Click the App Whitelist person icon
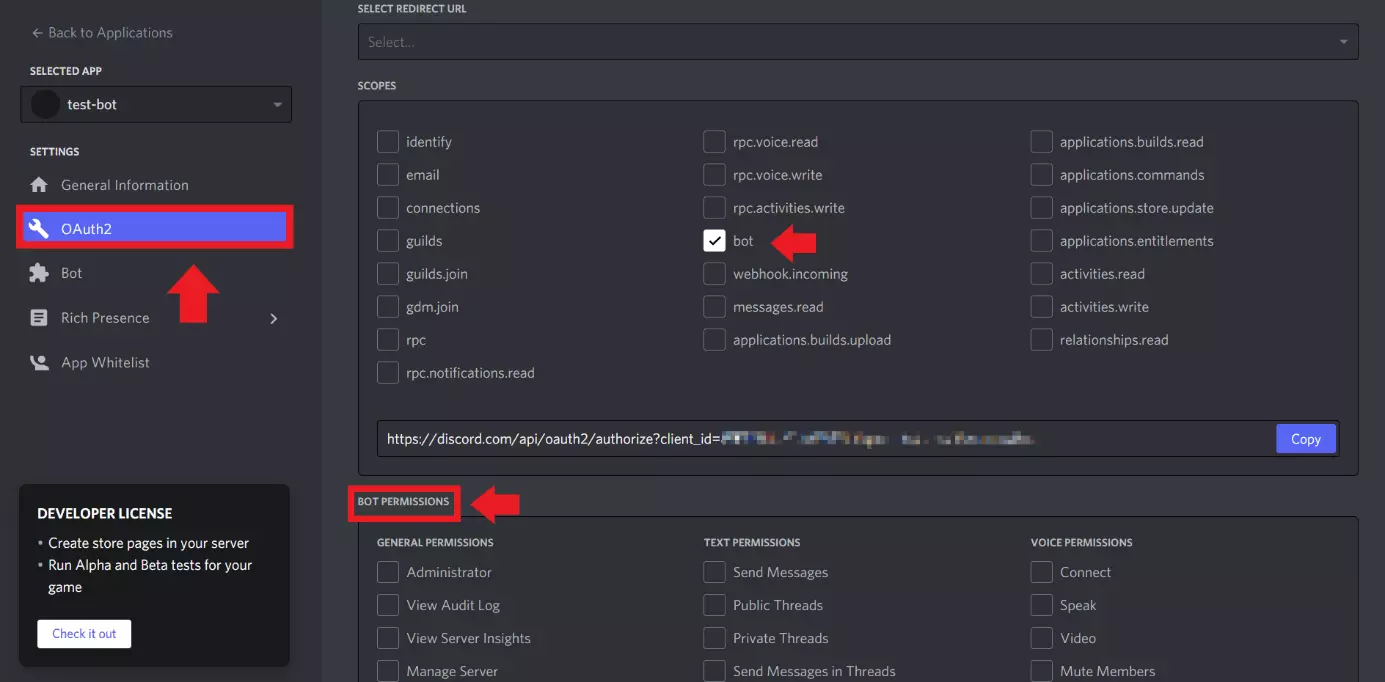 [39, 363]
